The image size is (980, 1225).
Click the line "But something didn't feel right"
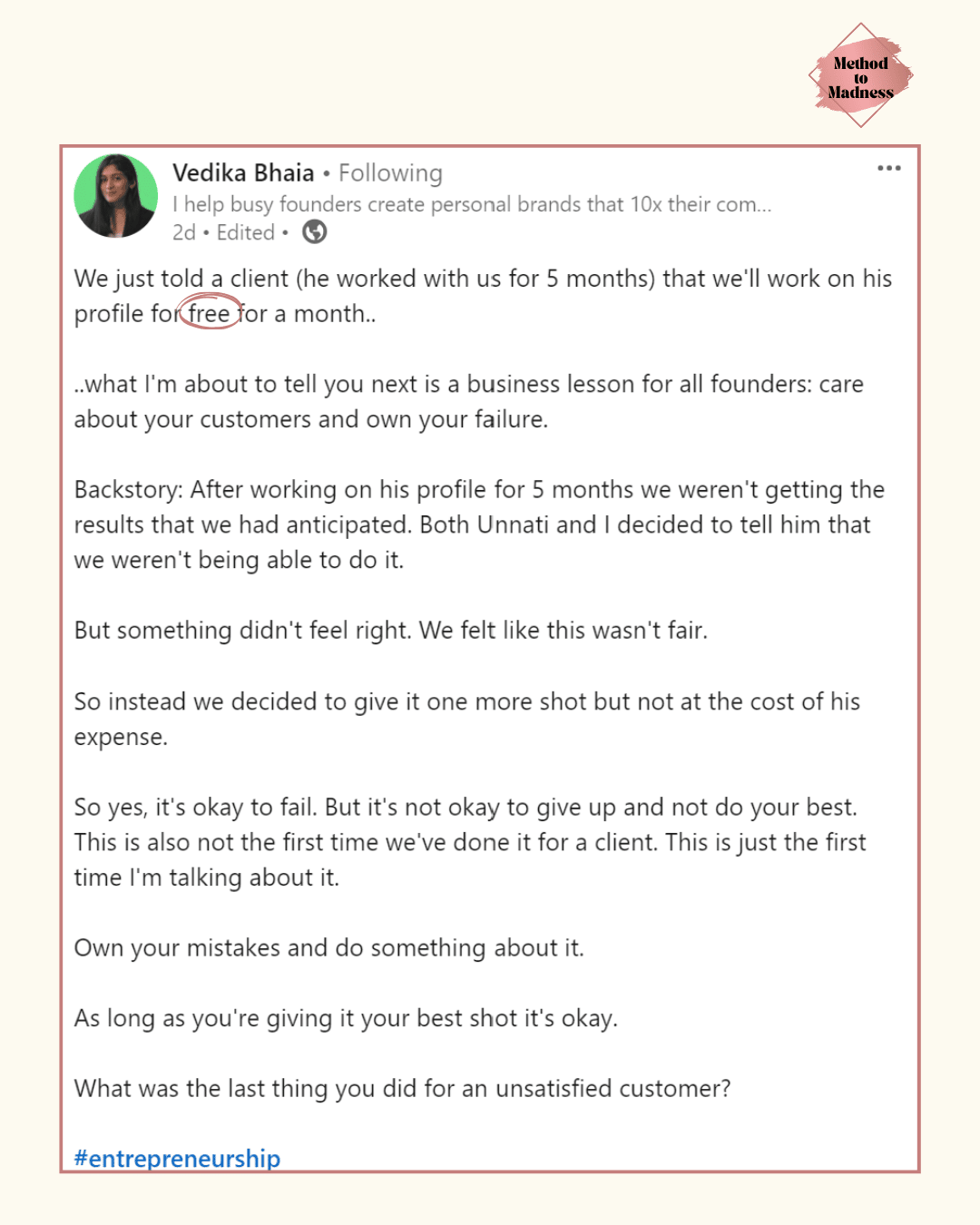(x=390, y=630)
